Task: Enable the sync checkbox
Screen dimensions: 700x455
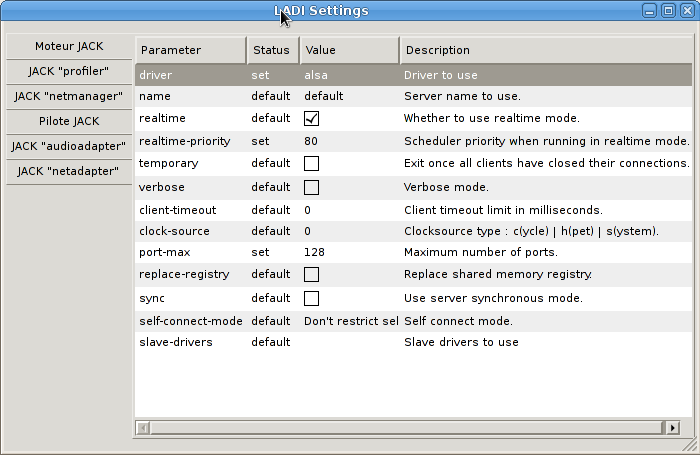Action: [x=311, y=298]
